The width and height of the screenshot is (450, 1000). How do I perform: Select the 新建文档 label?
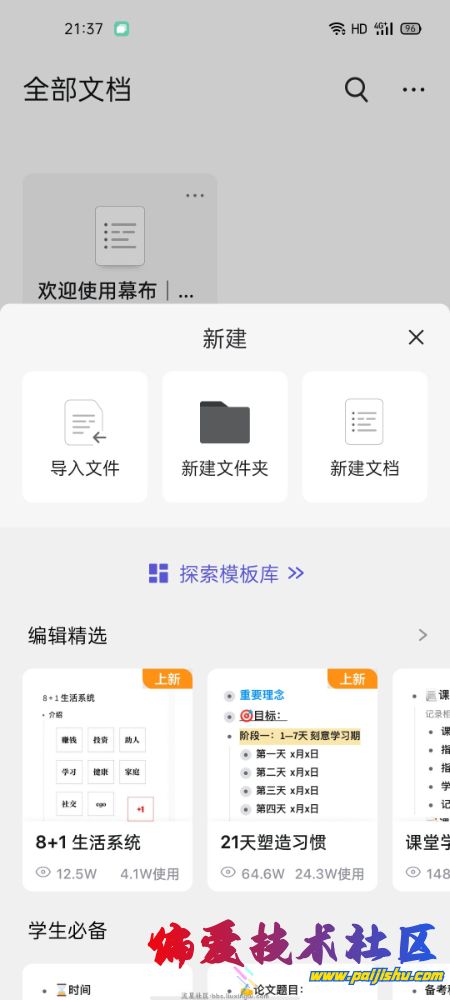click(365, 469)
